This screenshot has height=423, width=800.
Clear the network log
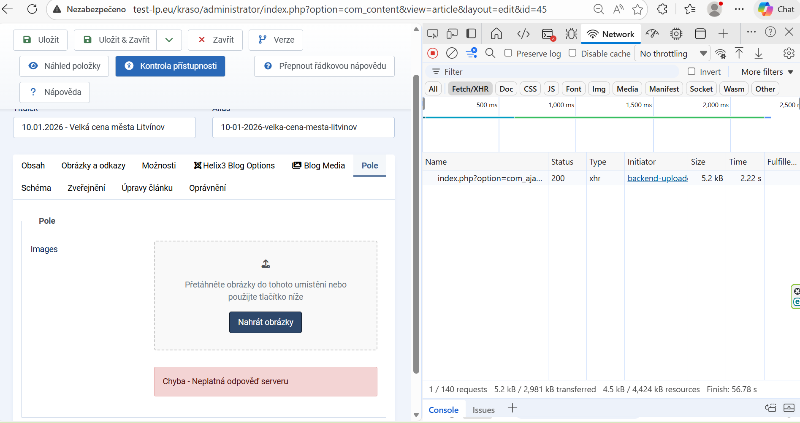pyautogui.click(x=452, y=53)
